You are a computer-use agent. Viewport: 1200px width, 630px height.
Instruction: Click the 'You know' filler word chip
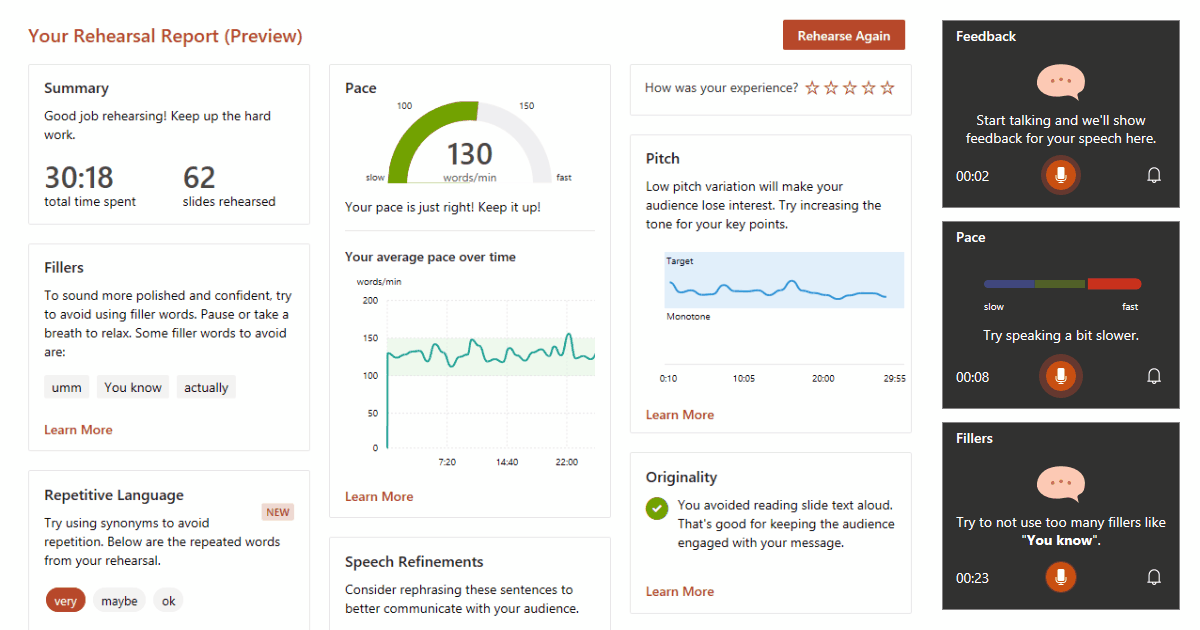click(133, 388)
